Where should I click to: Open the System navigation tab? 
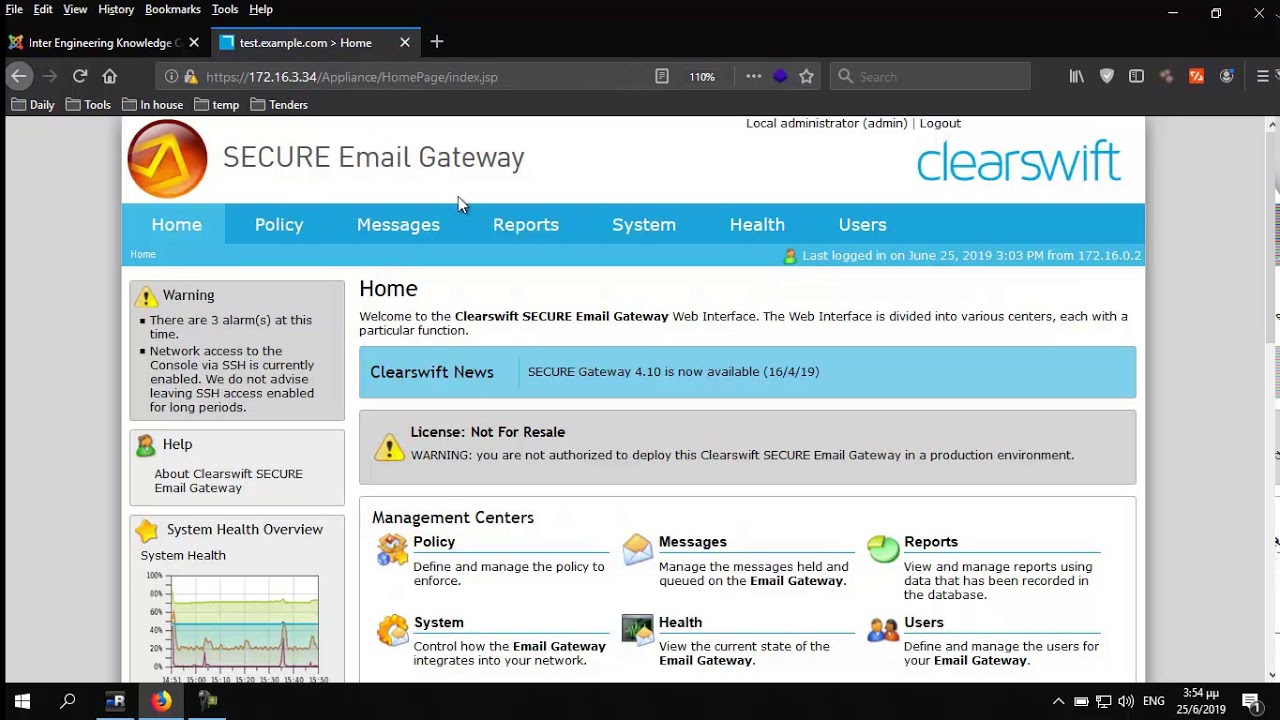pos(644,224)
